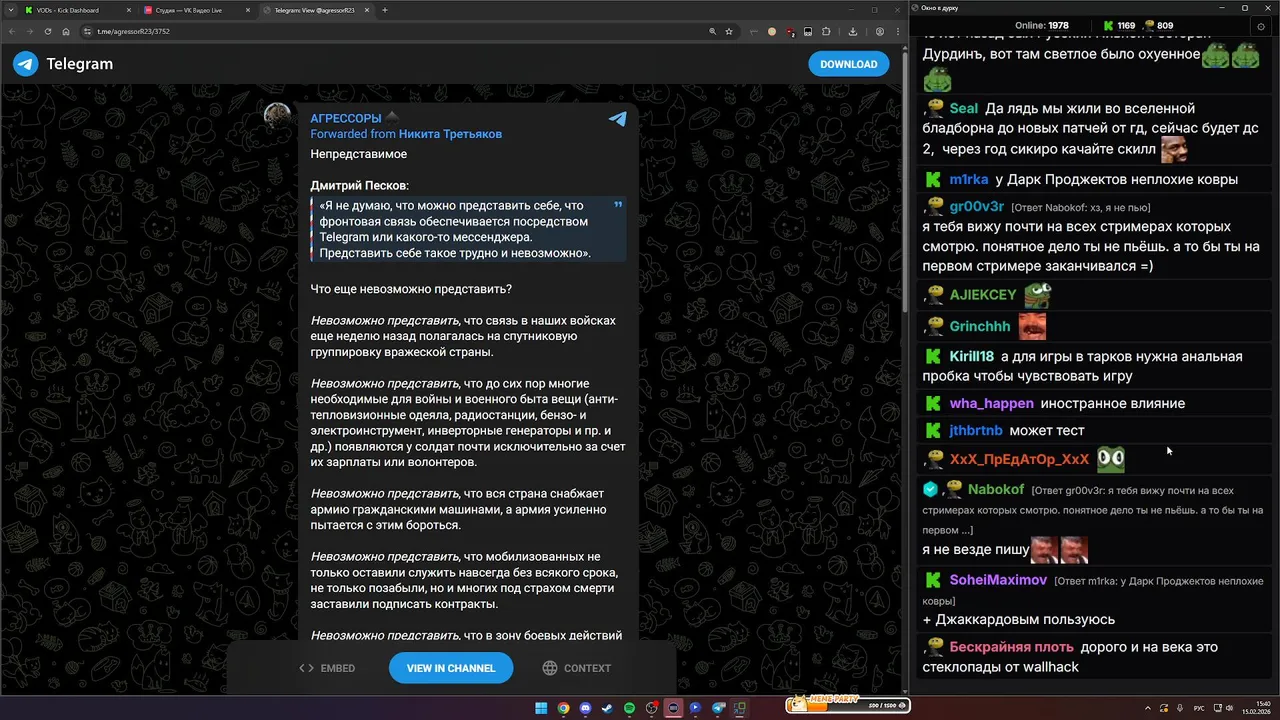
Task: Open the browser three-dot menu
Action: [896, 31]
